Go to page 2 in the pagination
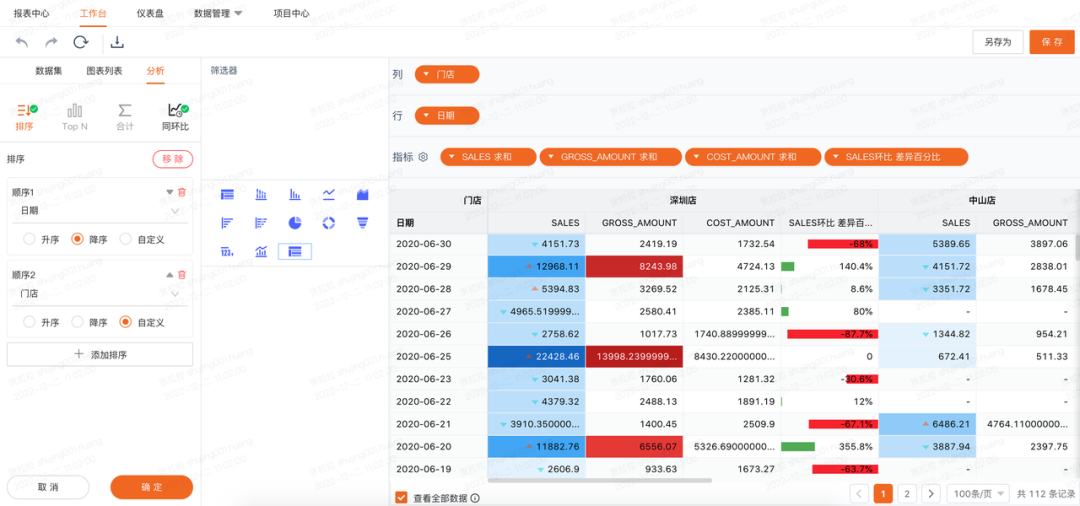The image size is (1080, 506). (x=907, y=494)
